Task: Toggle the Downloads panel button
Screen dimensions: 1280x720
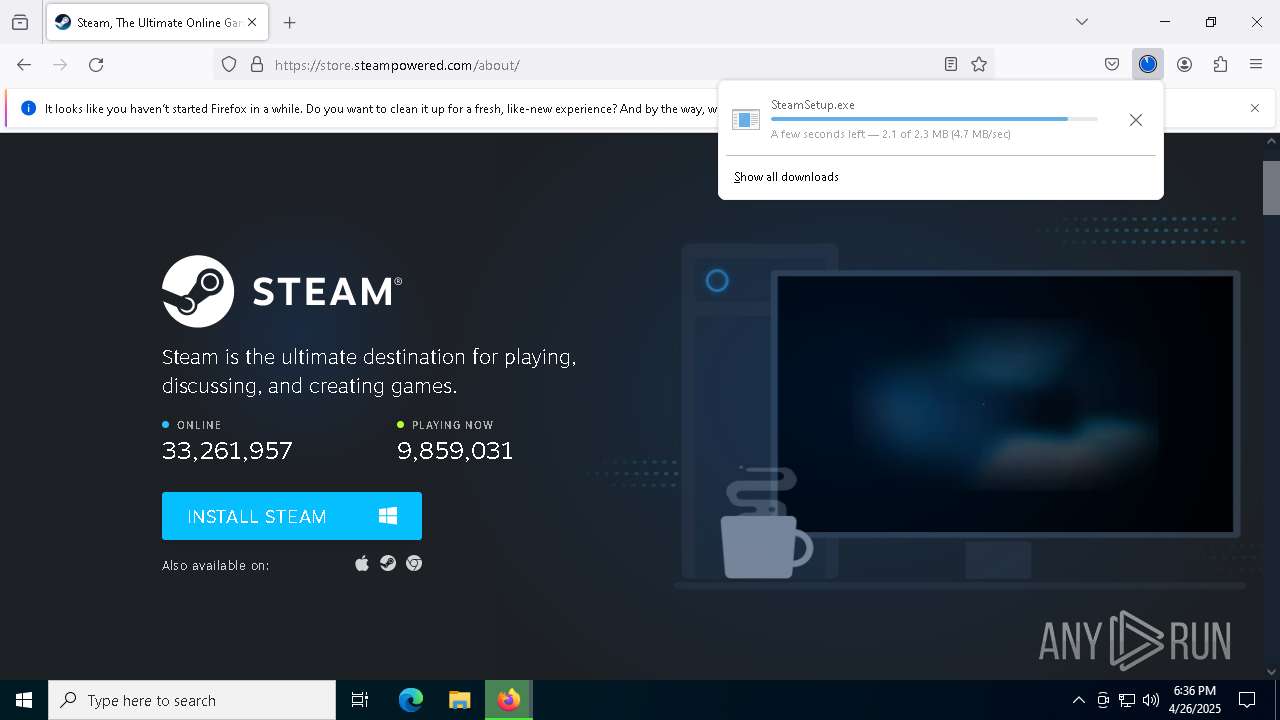Action: [1148, 65]
